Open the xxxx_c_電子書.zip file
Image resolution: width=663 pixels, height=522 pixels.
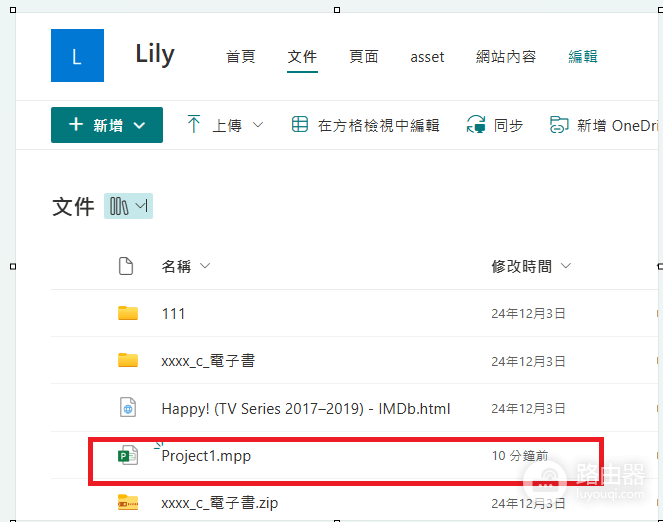tap(220, 503)
